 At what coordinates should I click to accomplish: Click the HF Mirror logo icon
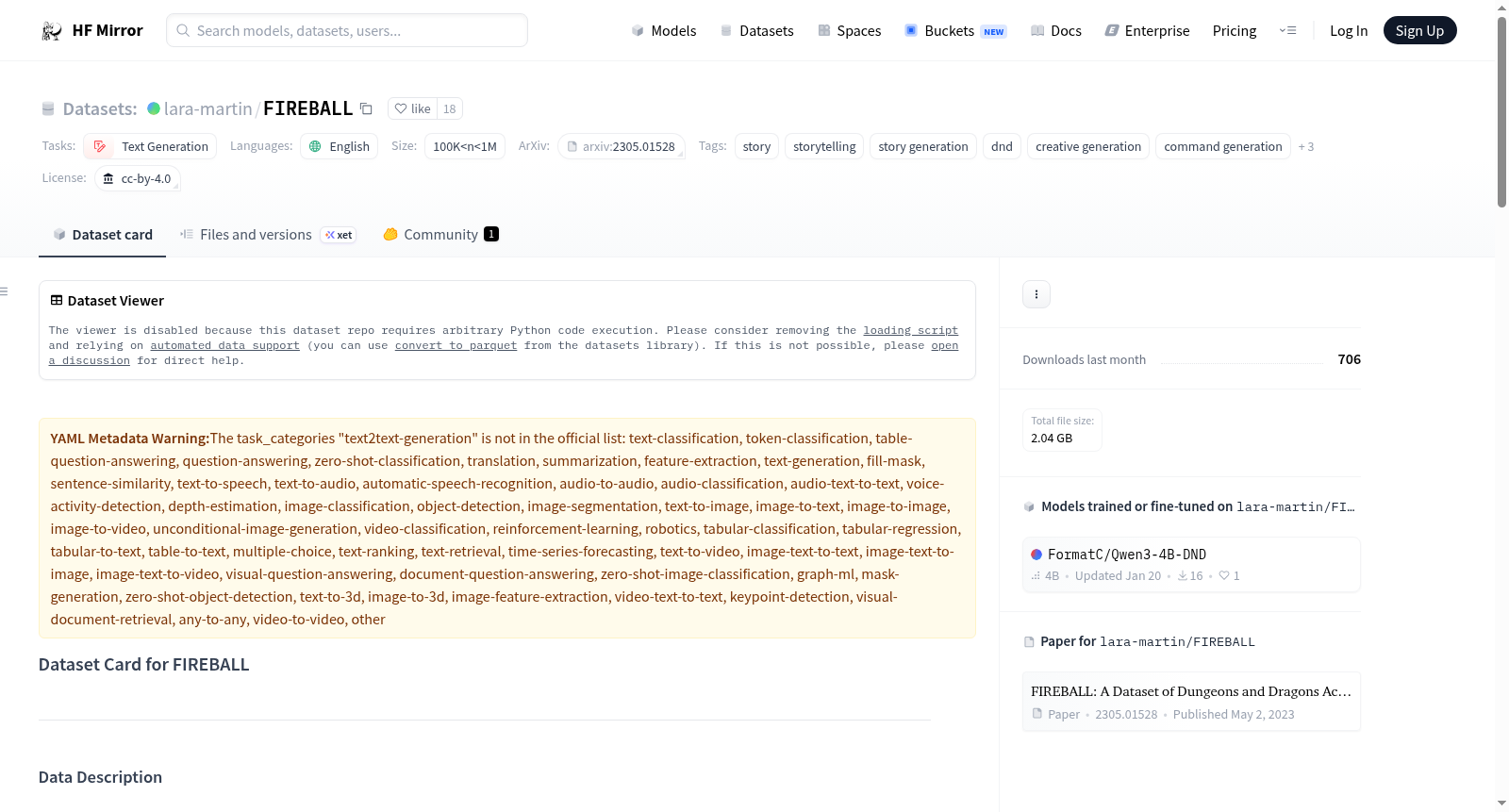pyautogui.click(x=52, y=31)
